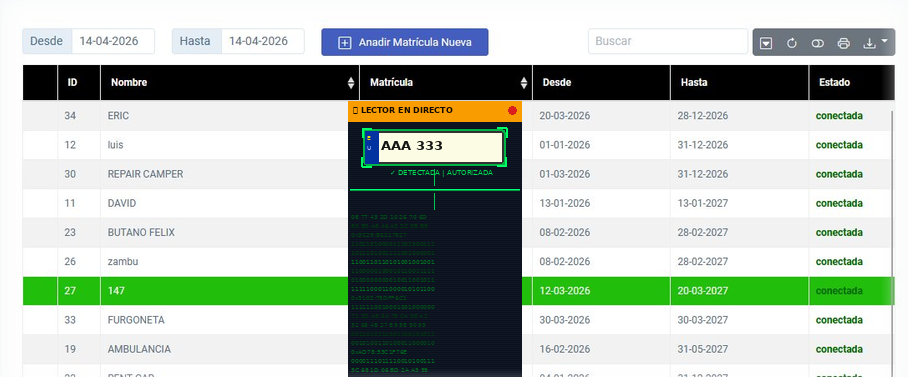This screenshot has height=377, width=908.
Task: Click the Desde column header
Action: point(601,82)
